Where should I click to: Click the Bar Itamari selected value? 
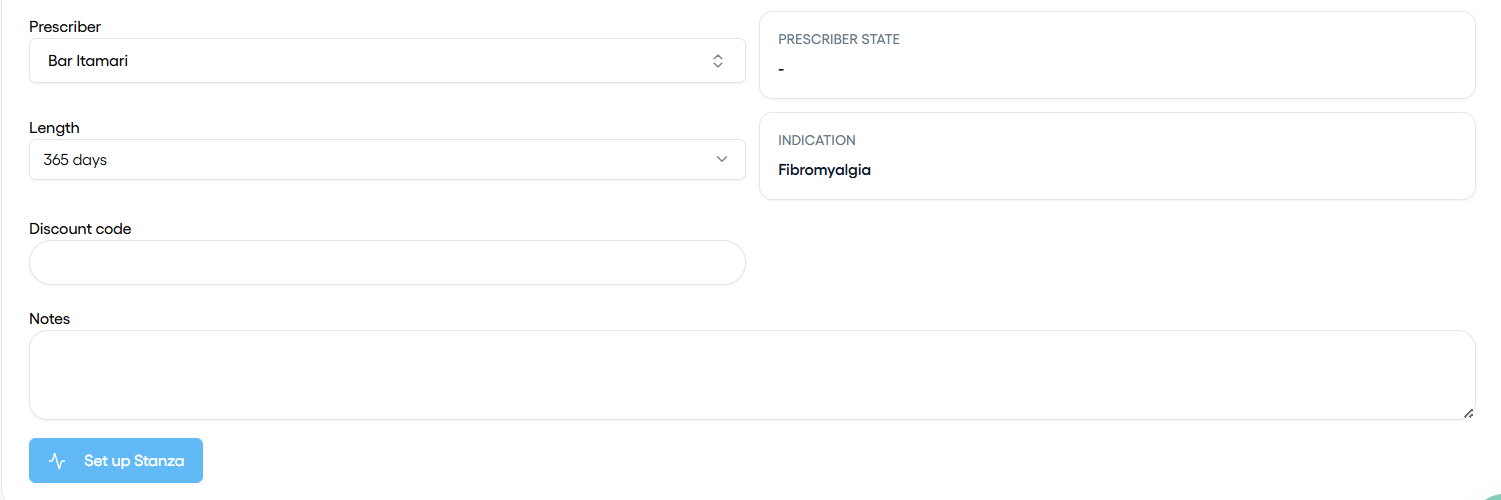pos(88,61)
